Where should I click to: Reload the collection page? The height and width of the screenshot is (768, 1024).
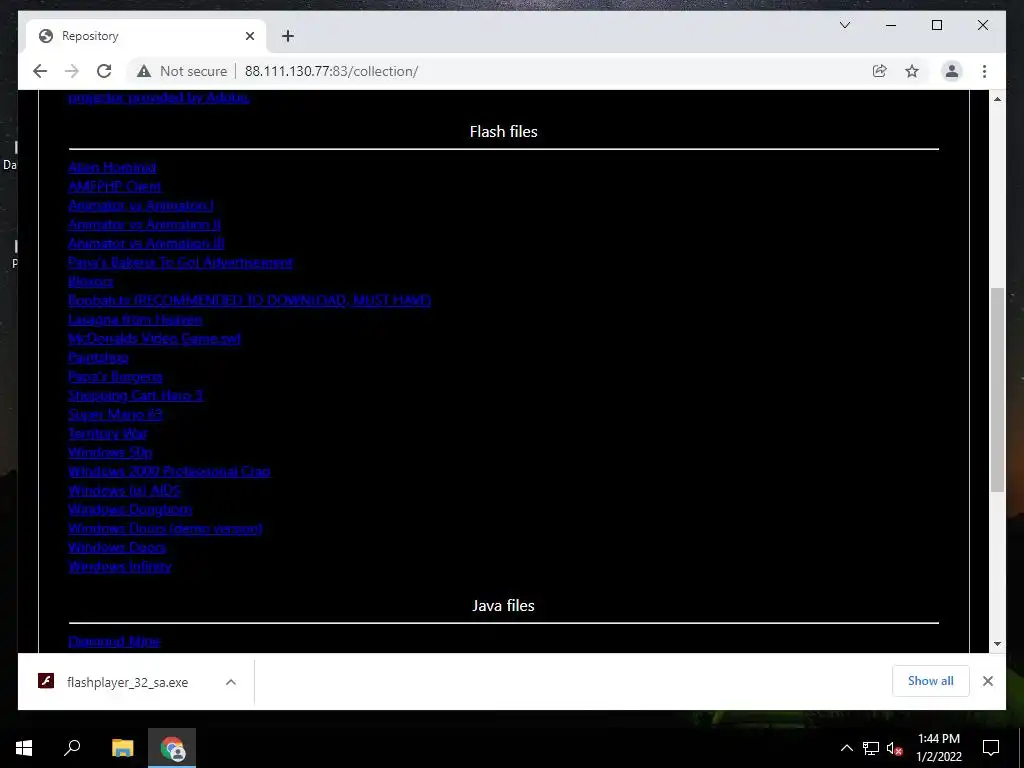pos(104,71)
